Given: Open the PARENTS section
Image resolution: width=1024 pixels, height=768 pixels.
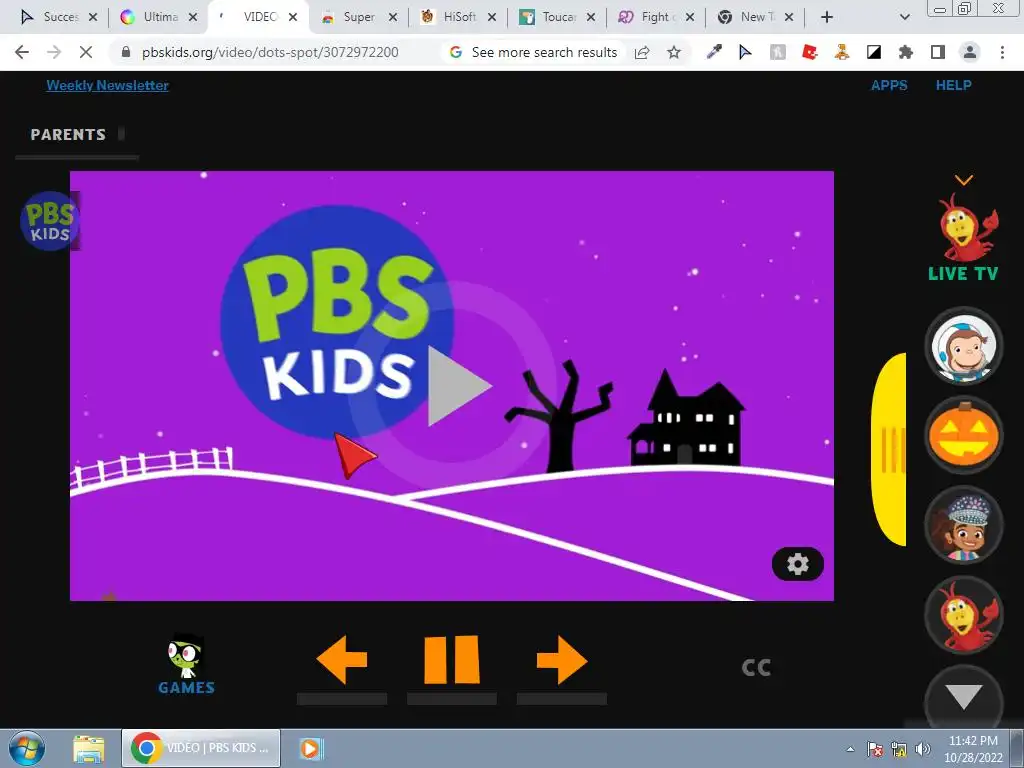Looking at the screenshot, I should pyautogui.click(x=68, y=135).
